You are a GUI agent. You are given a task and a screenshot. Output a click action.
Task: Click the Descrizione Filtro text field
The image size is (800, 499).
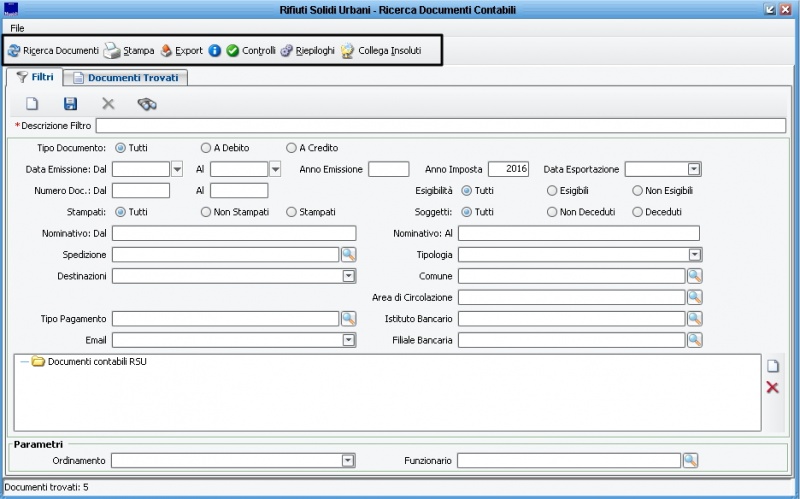click(x=440, y=126)
